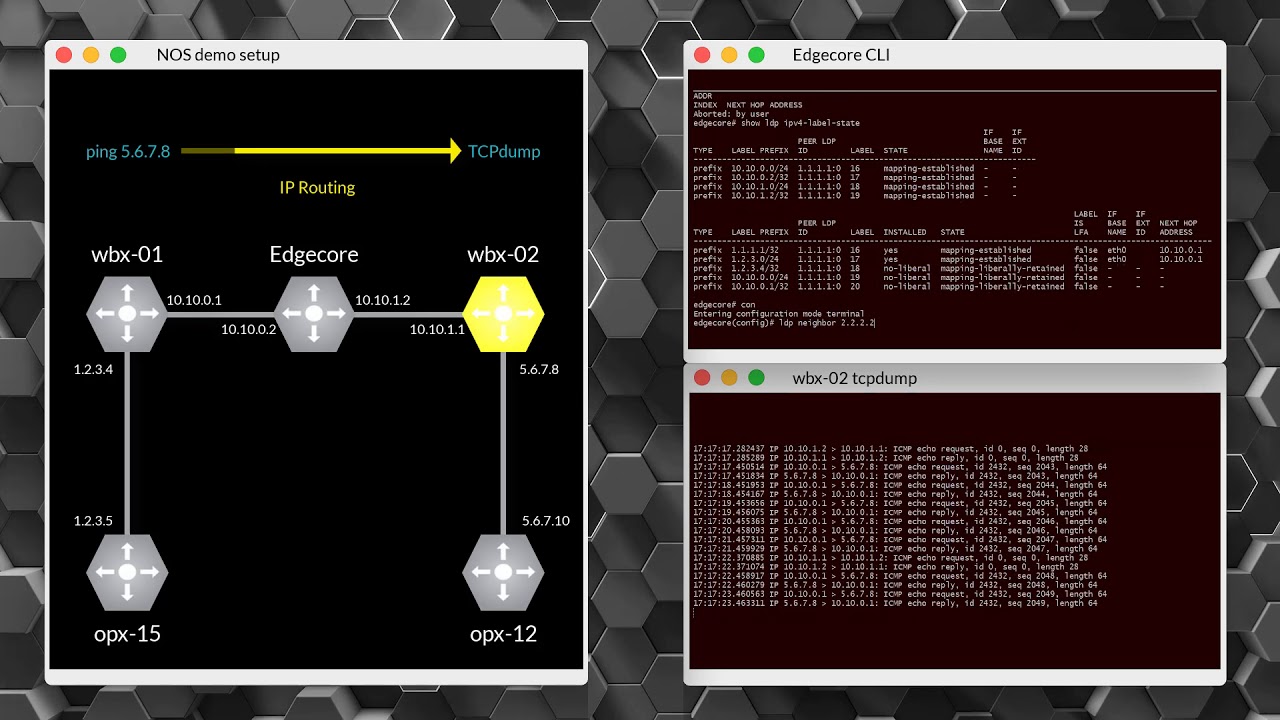Click the wbx-01 router icon
This screenshot has height=720, width=1280.
click(x=127, y=314)
